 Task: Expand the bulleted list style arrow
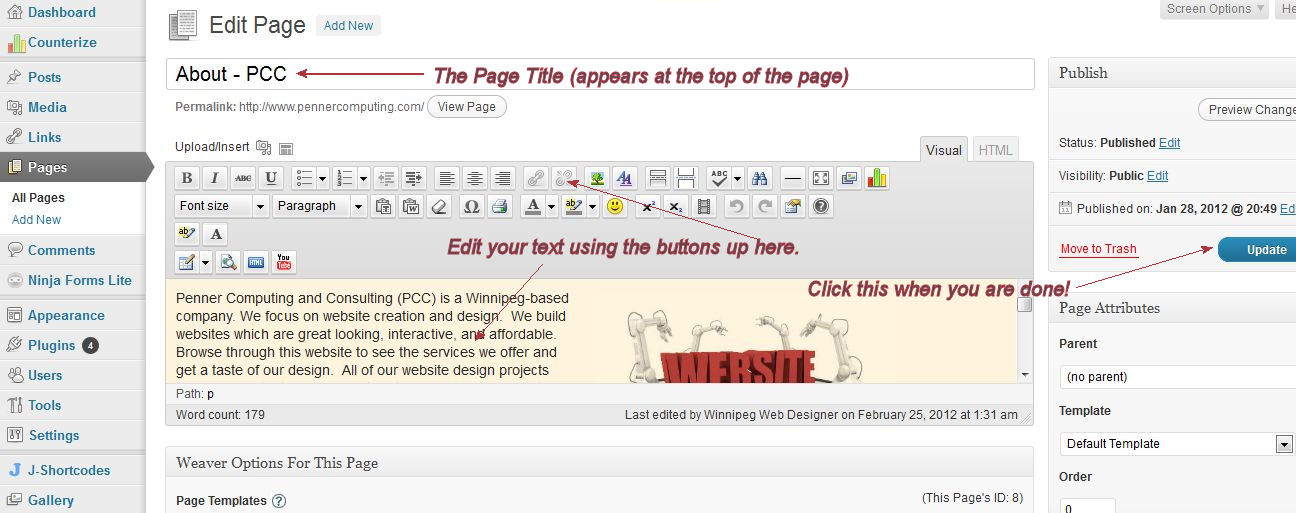pos(322,179)
